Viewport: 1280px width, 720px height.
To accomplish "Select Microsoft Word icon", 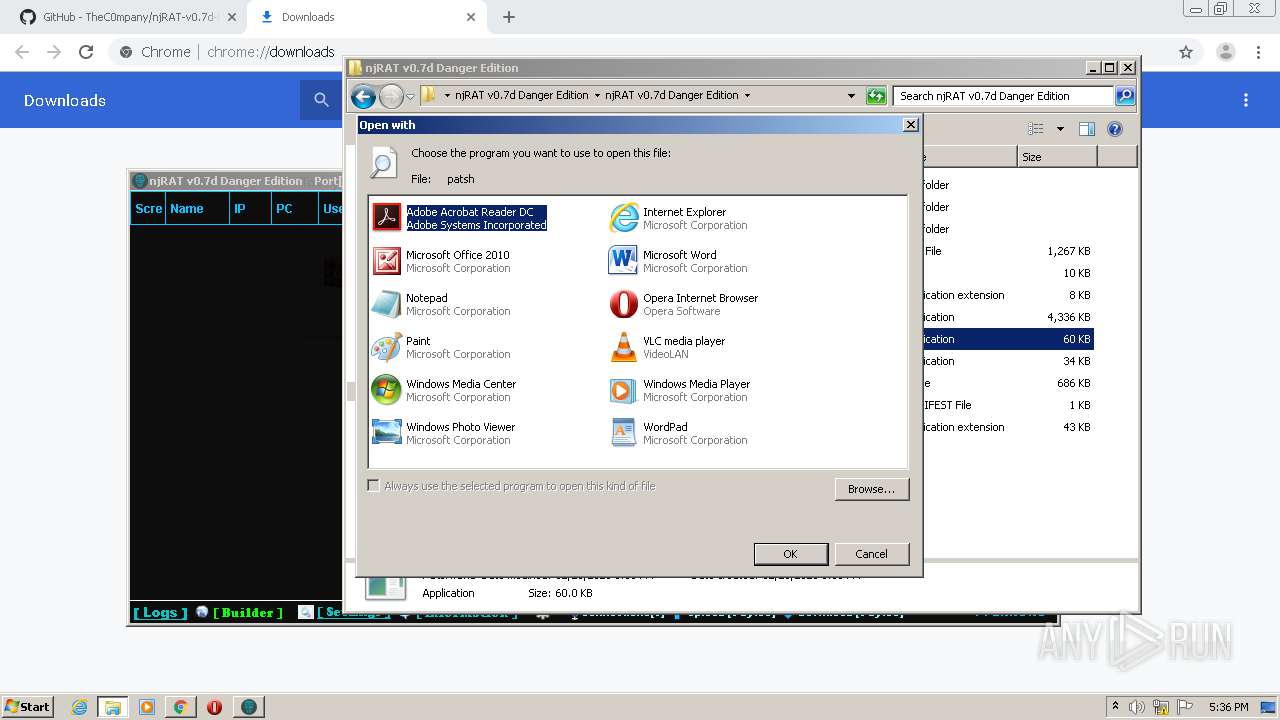I will pos(623,261).
